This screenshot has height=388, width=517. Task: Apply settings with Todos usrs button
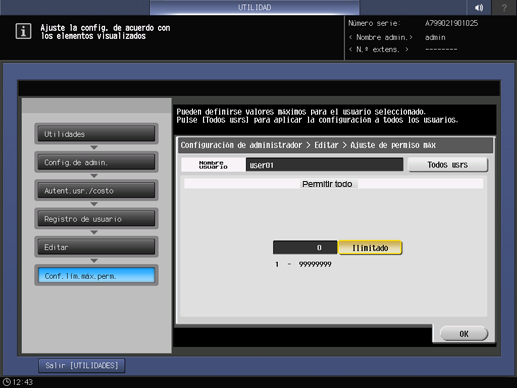coord(448,165)
